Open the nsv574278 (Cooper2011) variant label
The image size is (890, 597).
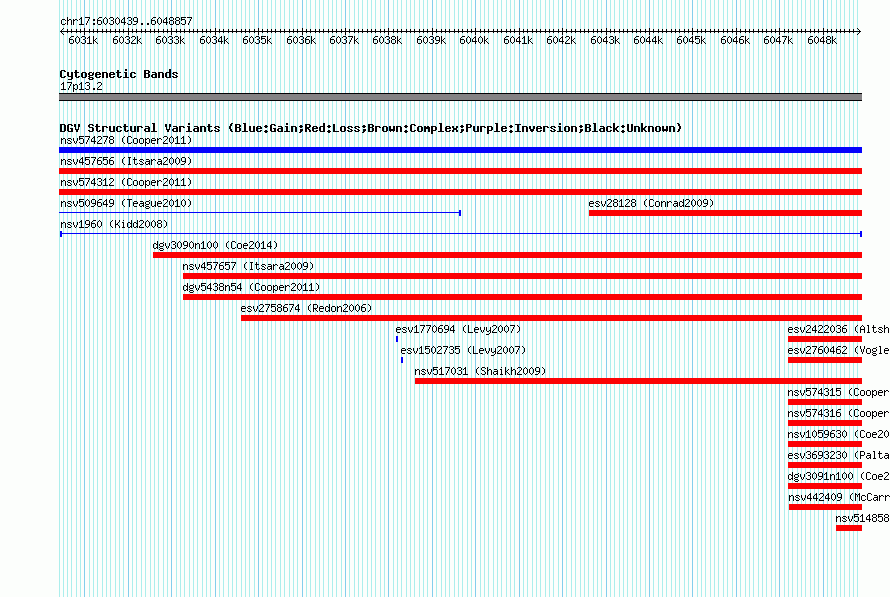point(126,140)
